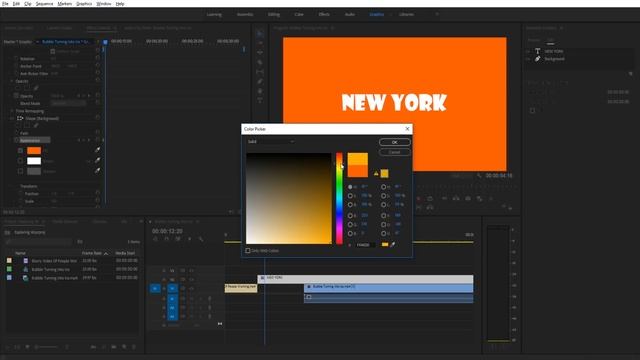Switch to the Assembly workspace tab
640x360 pixels.
pos(245,14)
